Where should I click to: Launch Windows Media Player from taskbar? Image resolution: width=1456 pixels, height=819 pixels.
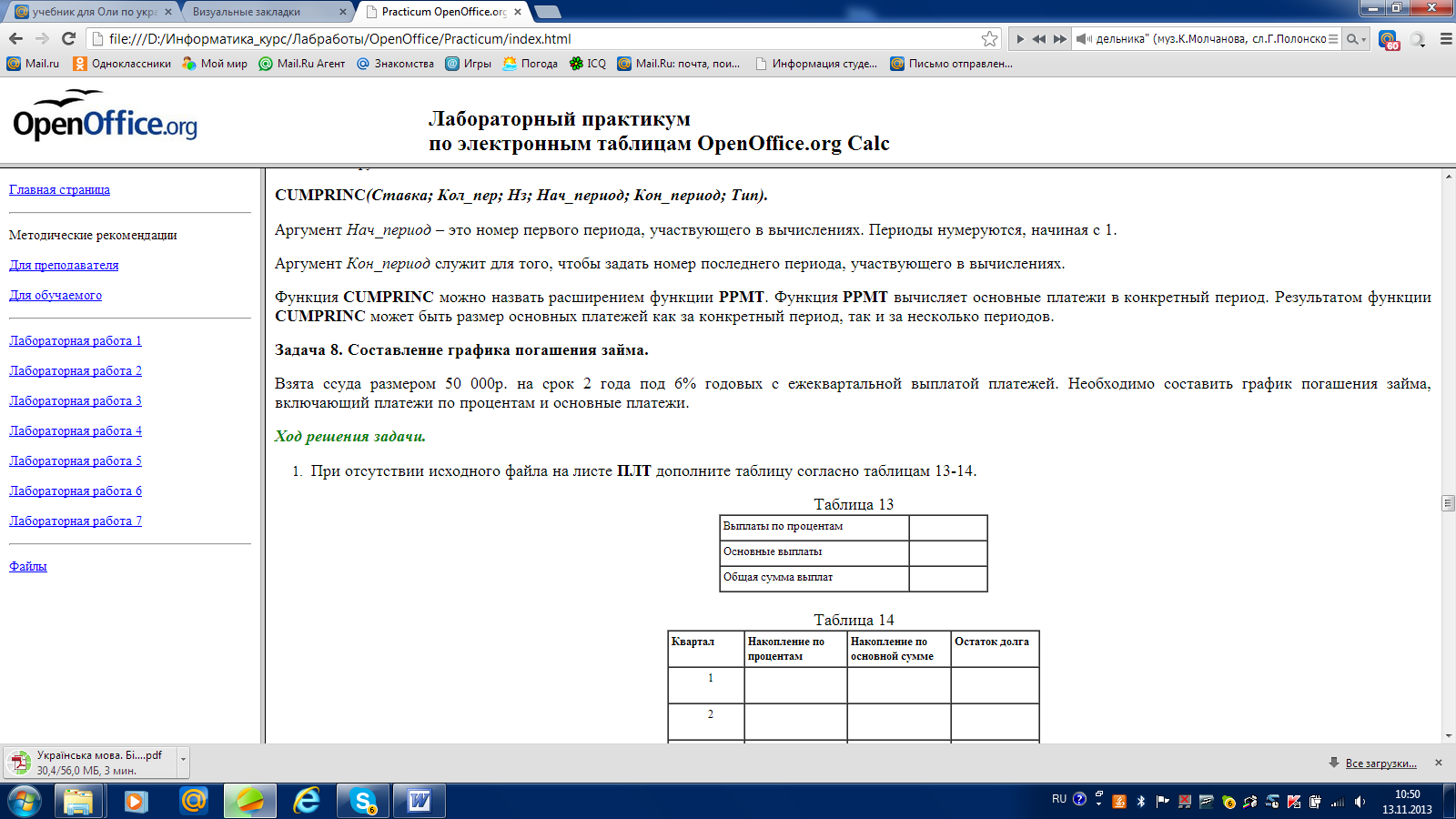coord(136,802)
